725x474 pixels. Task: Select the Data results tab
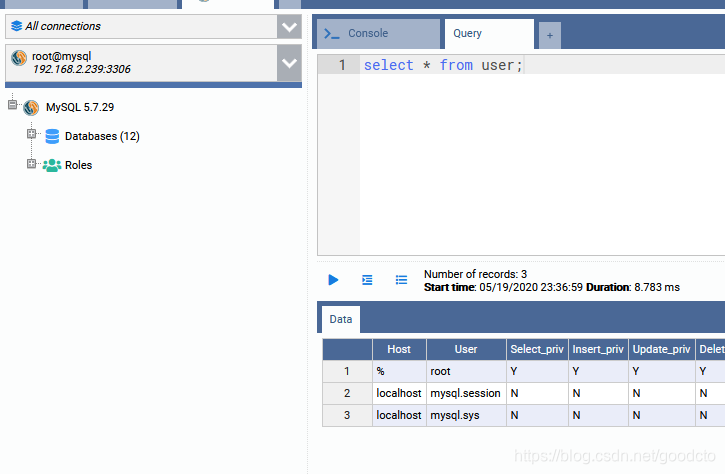click(x=341, y=319)
